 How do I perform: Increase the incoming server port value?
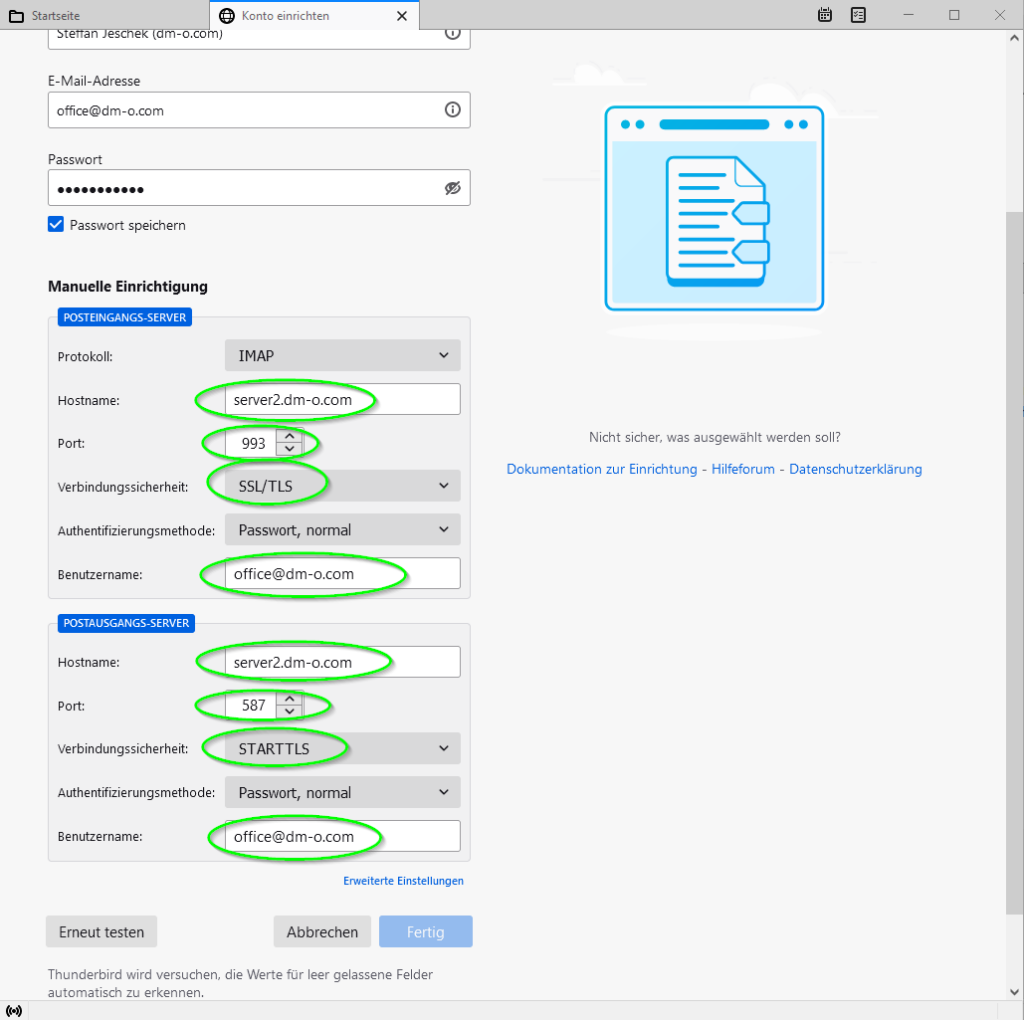[290, 436]
